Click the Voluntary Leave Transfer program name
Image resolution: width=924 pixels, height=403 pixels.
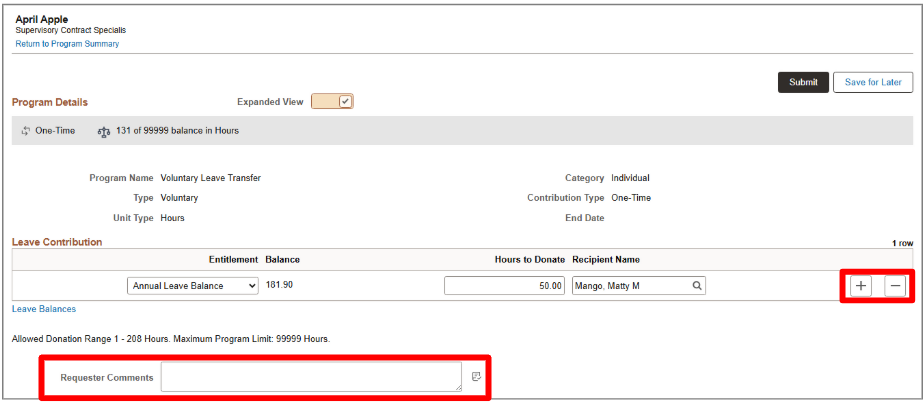[210, 178]
